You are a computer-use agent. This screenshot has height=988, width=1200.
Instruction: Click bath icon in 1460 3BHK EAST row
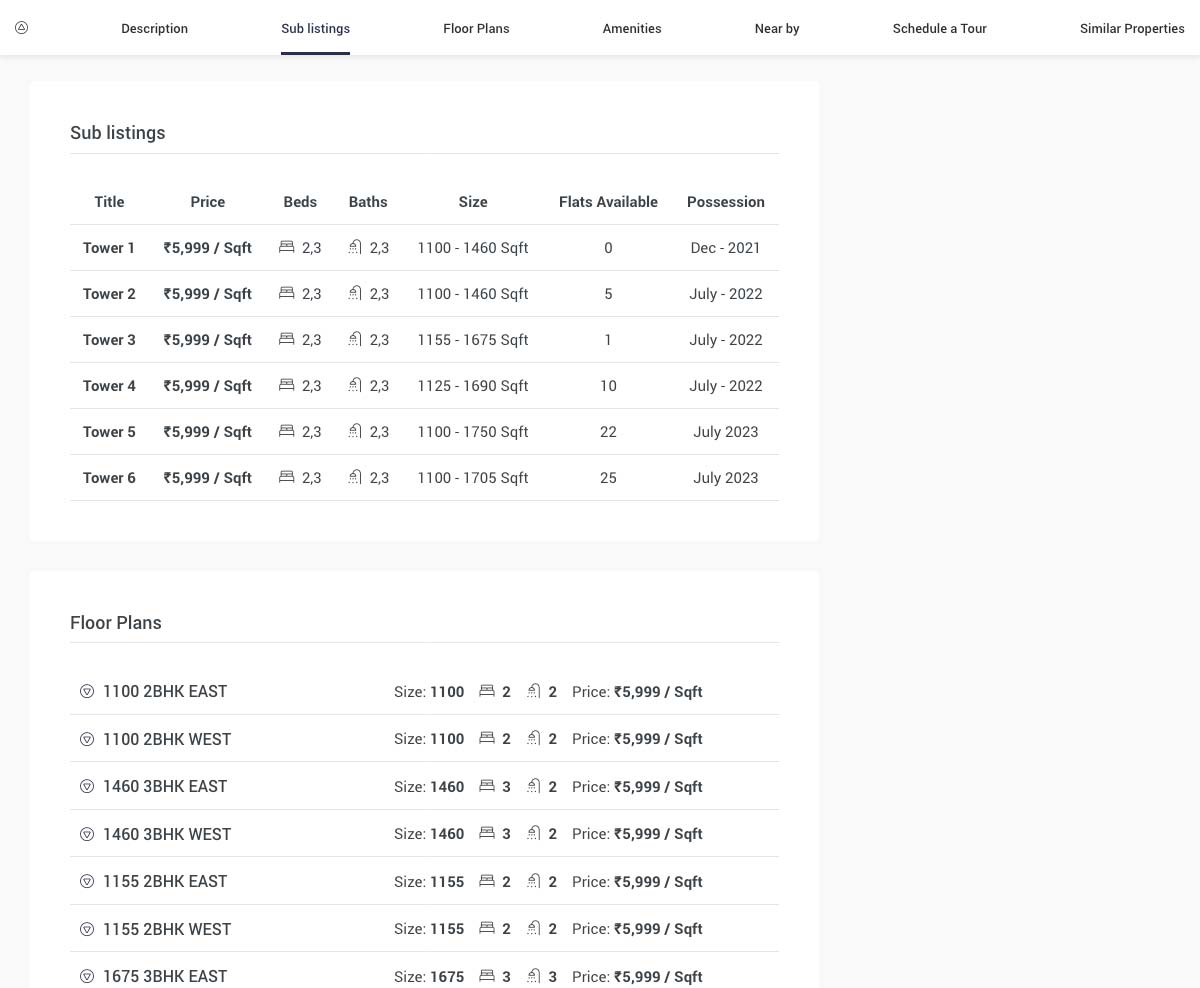pos(534,786)
